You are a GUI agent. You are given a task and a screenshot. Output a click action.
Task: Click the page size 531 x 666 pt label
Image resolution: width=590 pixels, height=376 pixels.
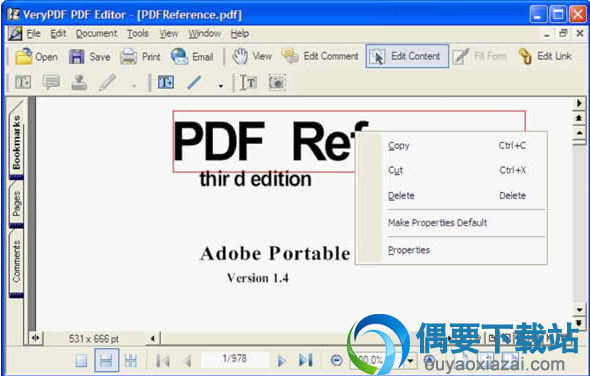94,339
